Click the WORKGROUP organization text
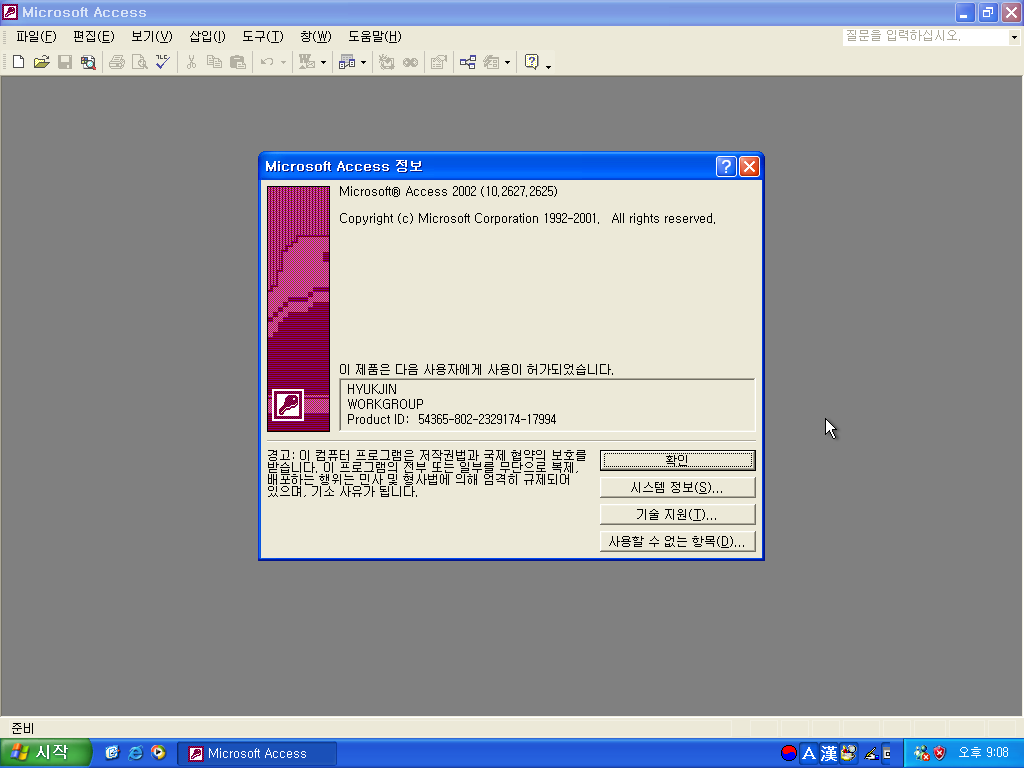Screen dimensions: 1024x768 pos(385,404)
